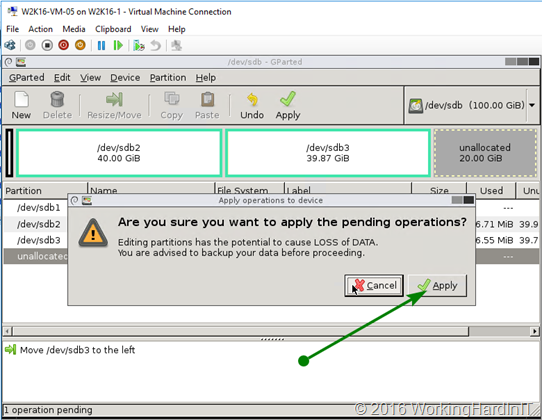Screen dimensions: 542x420
Task: Select the unallocated 20.00 GiB block
Action: [485, 153]
